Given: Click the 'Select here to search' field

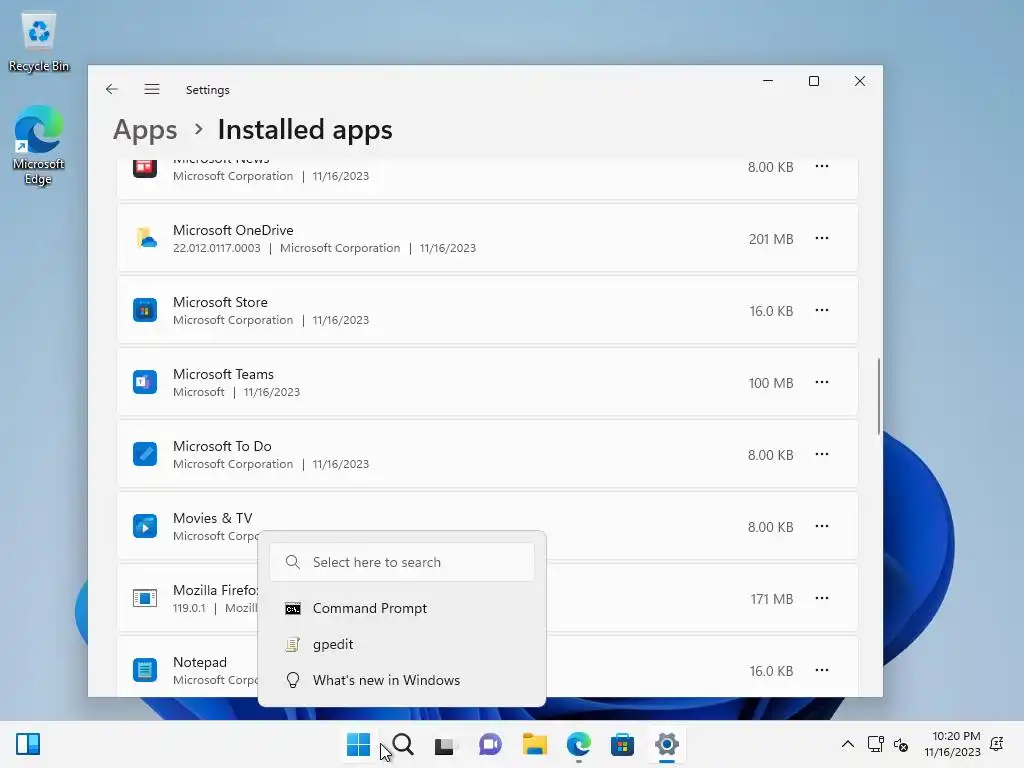Looking at the screenshot, I should click(x=402, y=562).
